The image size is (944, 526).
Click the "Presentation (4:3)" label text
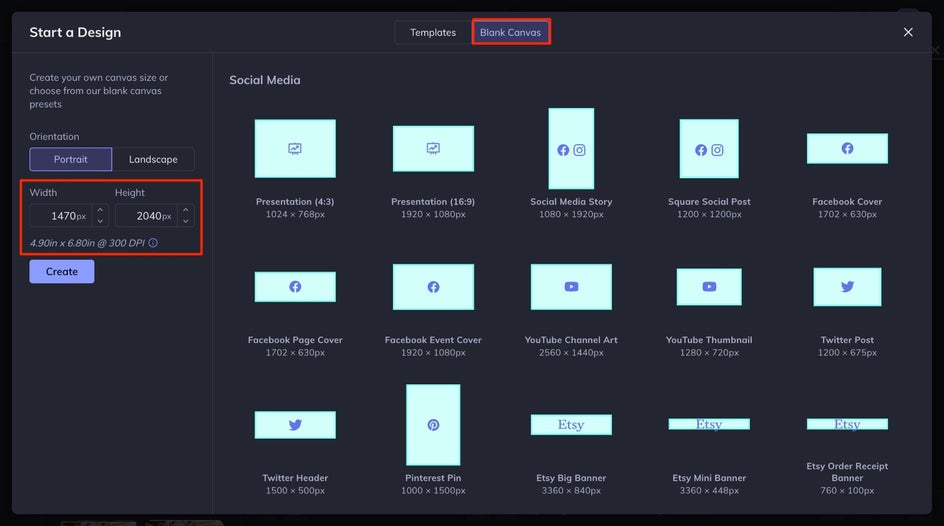point(295,202)
